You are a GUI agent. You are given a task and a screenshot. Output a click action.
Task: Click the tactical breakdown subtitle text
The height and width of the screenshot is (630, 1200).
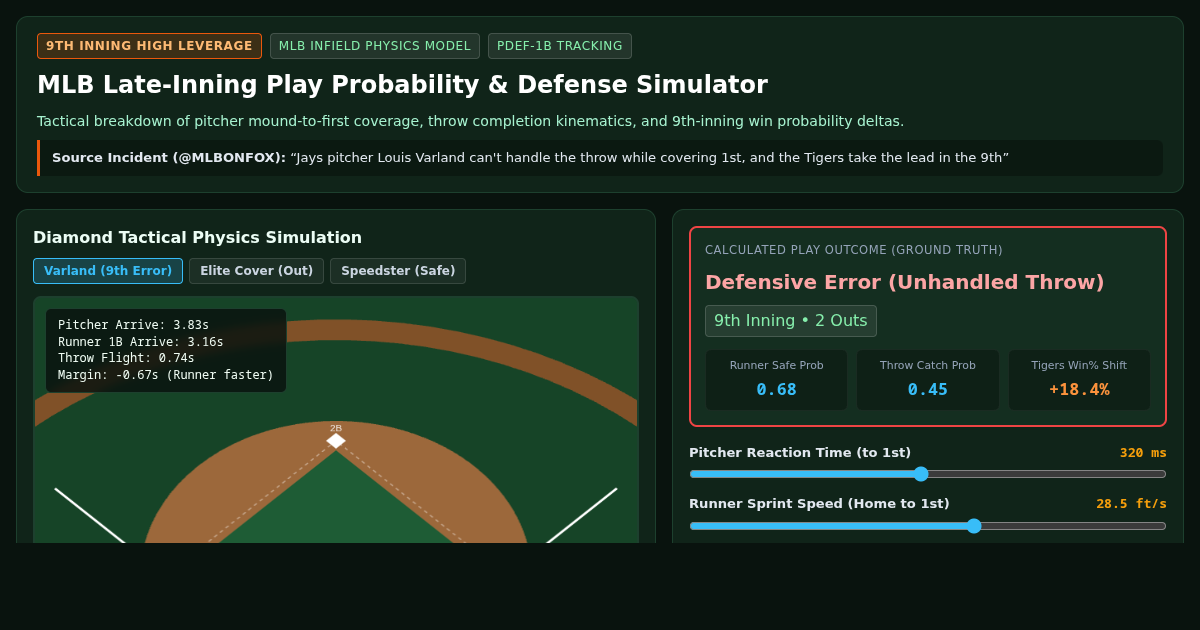coord(470,121)
